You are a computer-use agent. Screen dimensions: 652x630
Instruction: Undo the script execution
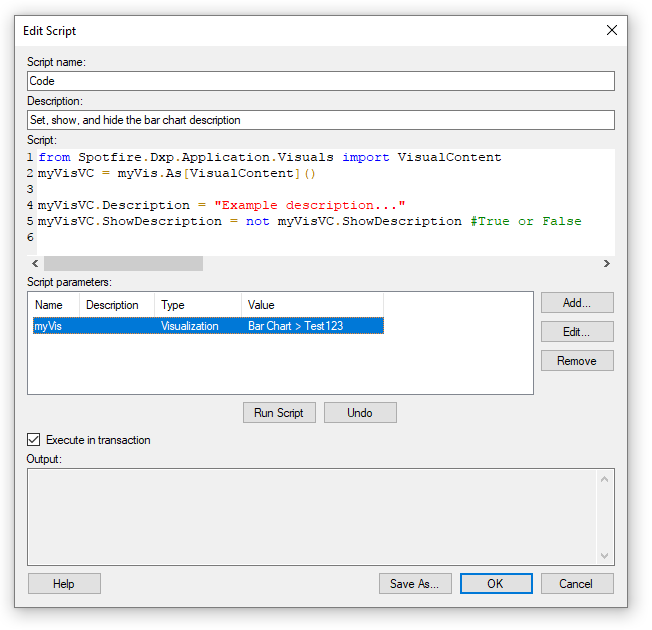point(360,413)
